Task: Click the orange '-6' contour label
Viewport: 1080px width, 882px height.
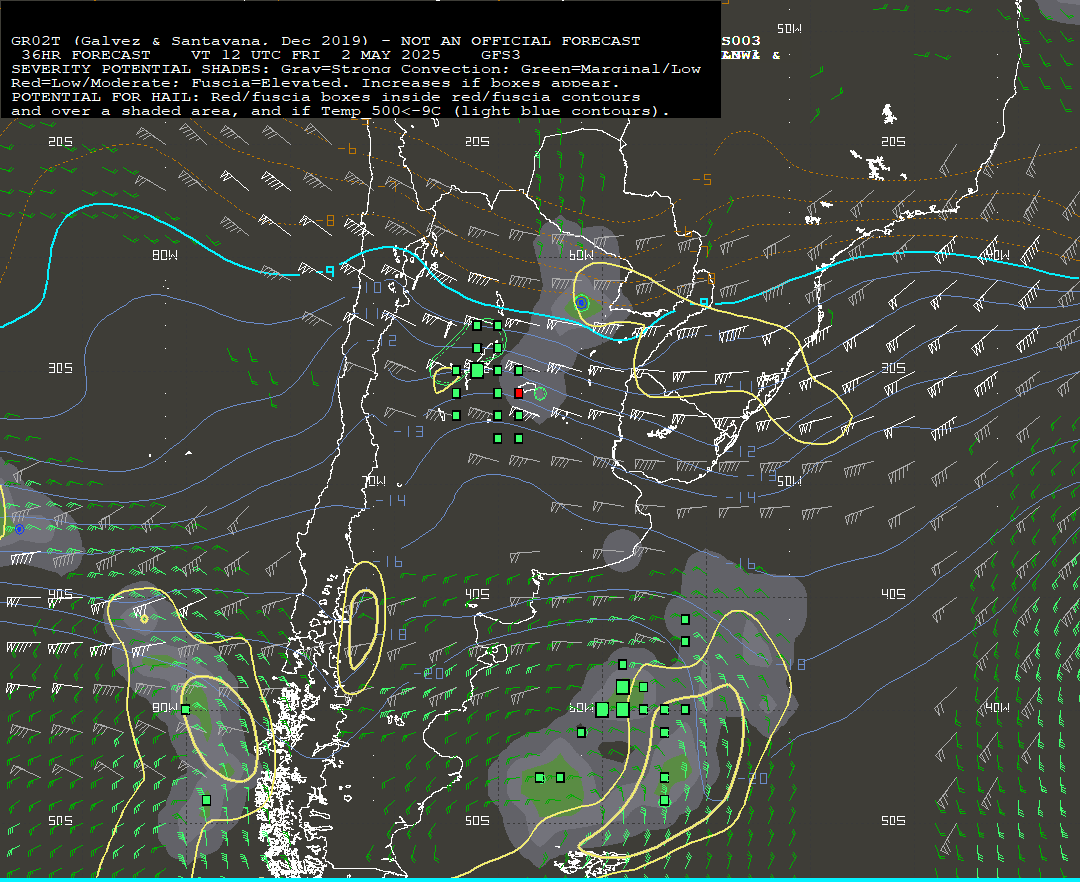Action: tap(348, 149)
